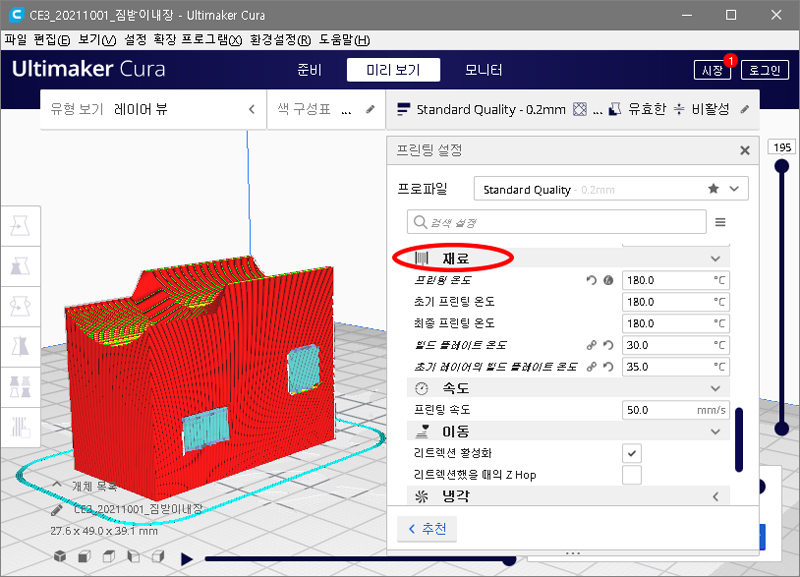
Task: Select the Move tool in left toolbar
Action: click(x=20, y=226)
